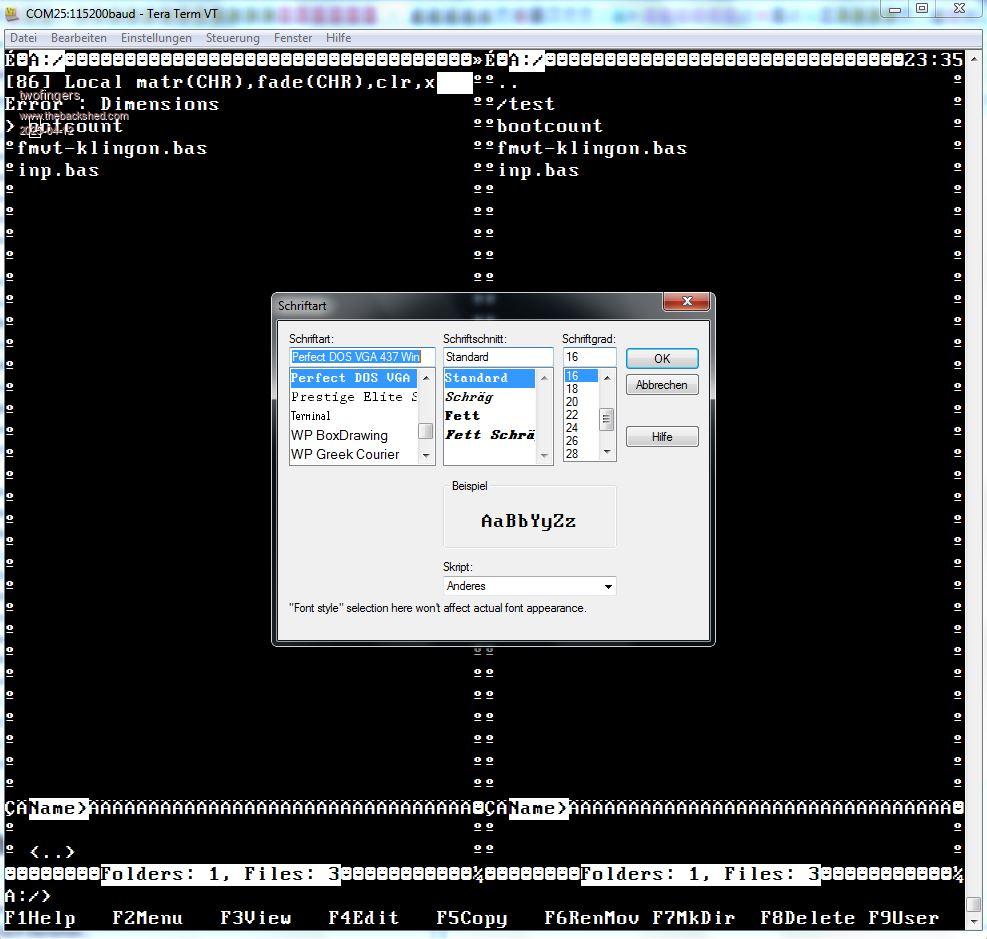Open the Steuerung menu
The height and width of the screenshot is (939, 987).
coord(232,38)
